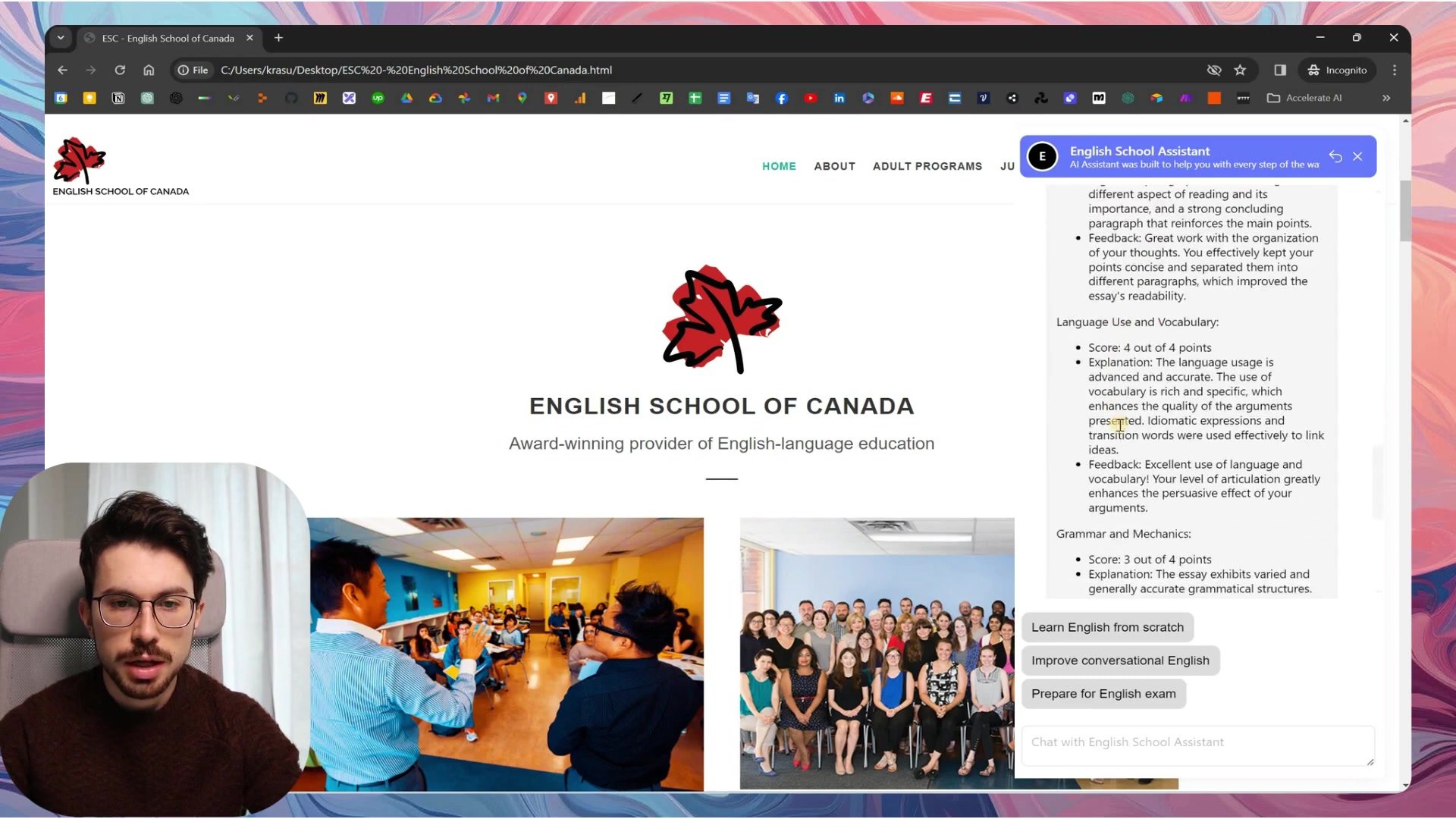This screenshot has height=819, width=1456.
Task: Open the Notion bookmark
Action: click(x=118, y=98)
